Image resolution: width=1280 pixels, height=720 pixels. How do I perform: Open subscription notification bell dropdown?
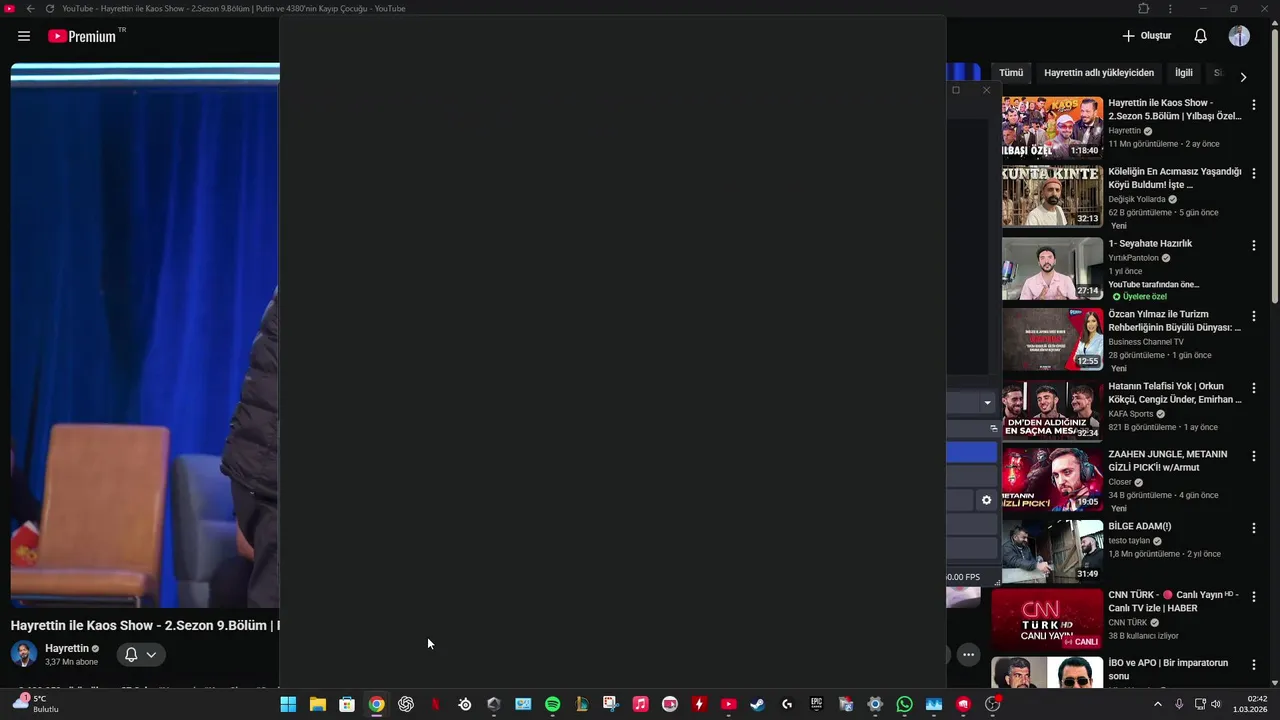tap(140, 654)
